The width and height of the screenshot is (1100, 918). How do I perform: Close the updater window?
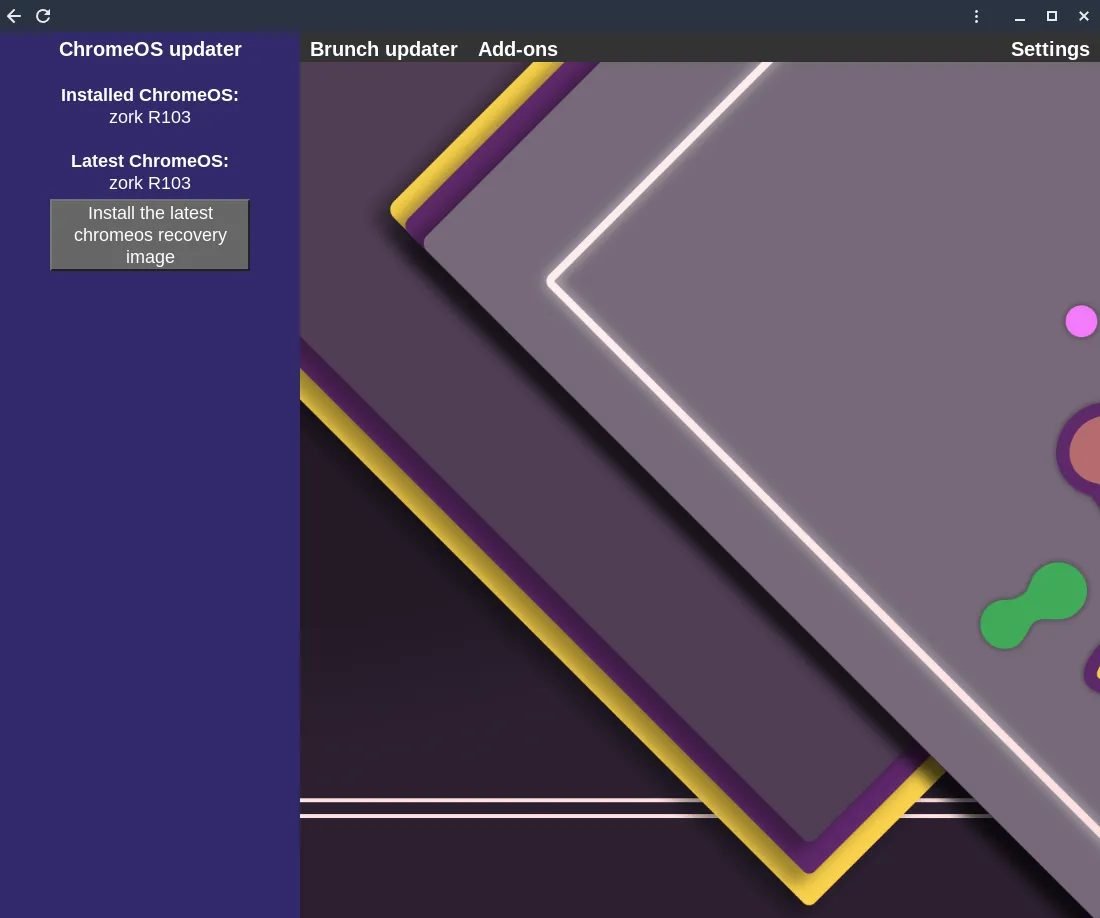click(1083, 16)
